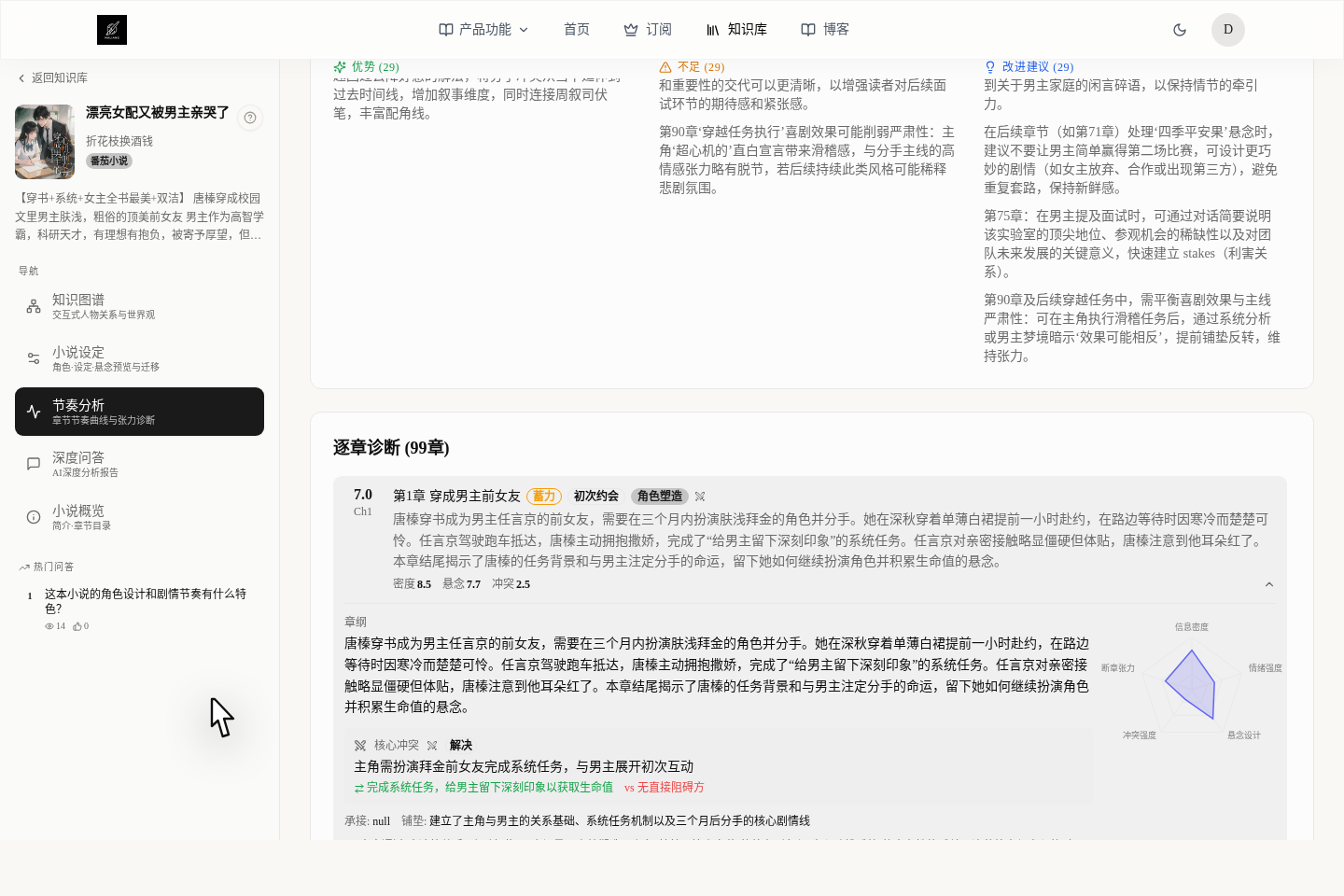Switch to the 首页 menu item
The height and width of the screenshot is (896, 1344).
coord(576,29)
